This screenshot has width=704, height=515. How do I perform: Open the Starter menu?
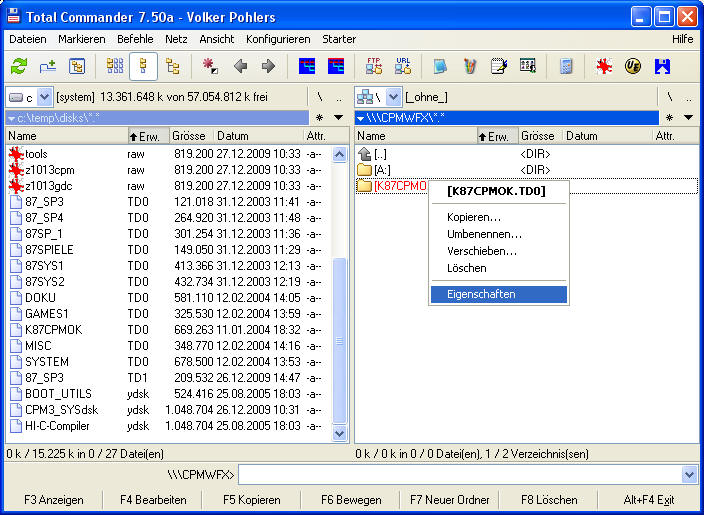point(339,39)
